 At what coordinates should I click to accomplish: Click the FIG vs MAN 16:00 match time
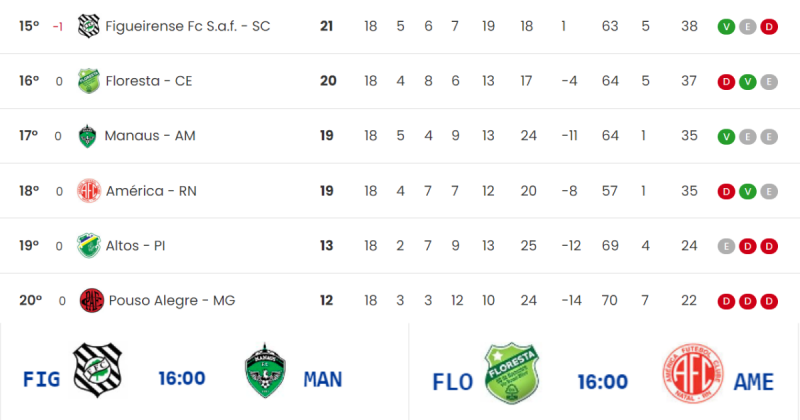point(182,379)
